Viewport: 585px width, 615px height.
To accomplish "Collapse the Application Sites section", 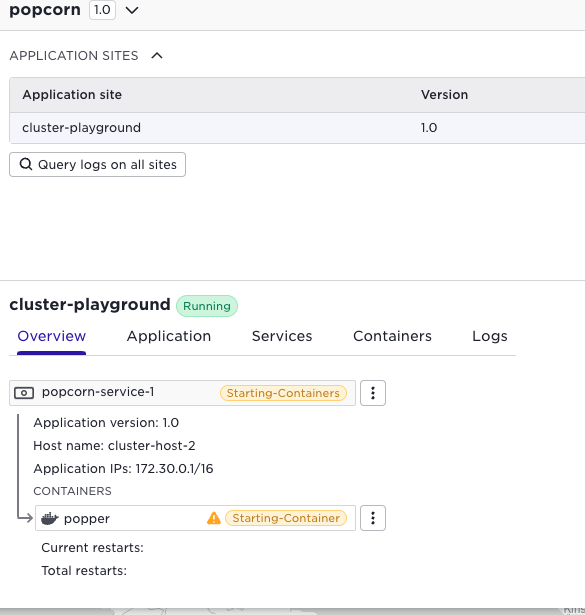I will tap(157, 56).
